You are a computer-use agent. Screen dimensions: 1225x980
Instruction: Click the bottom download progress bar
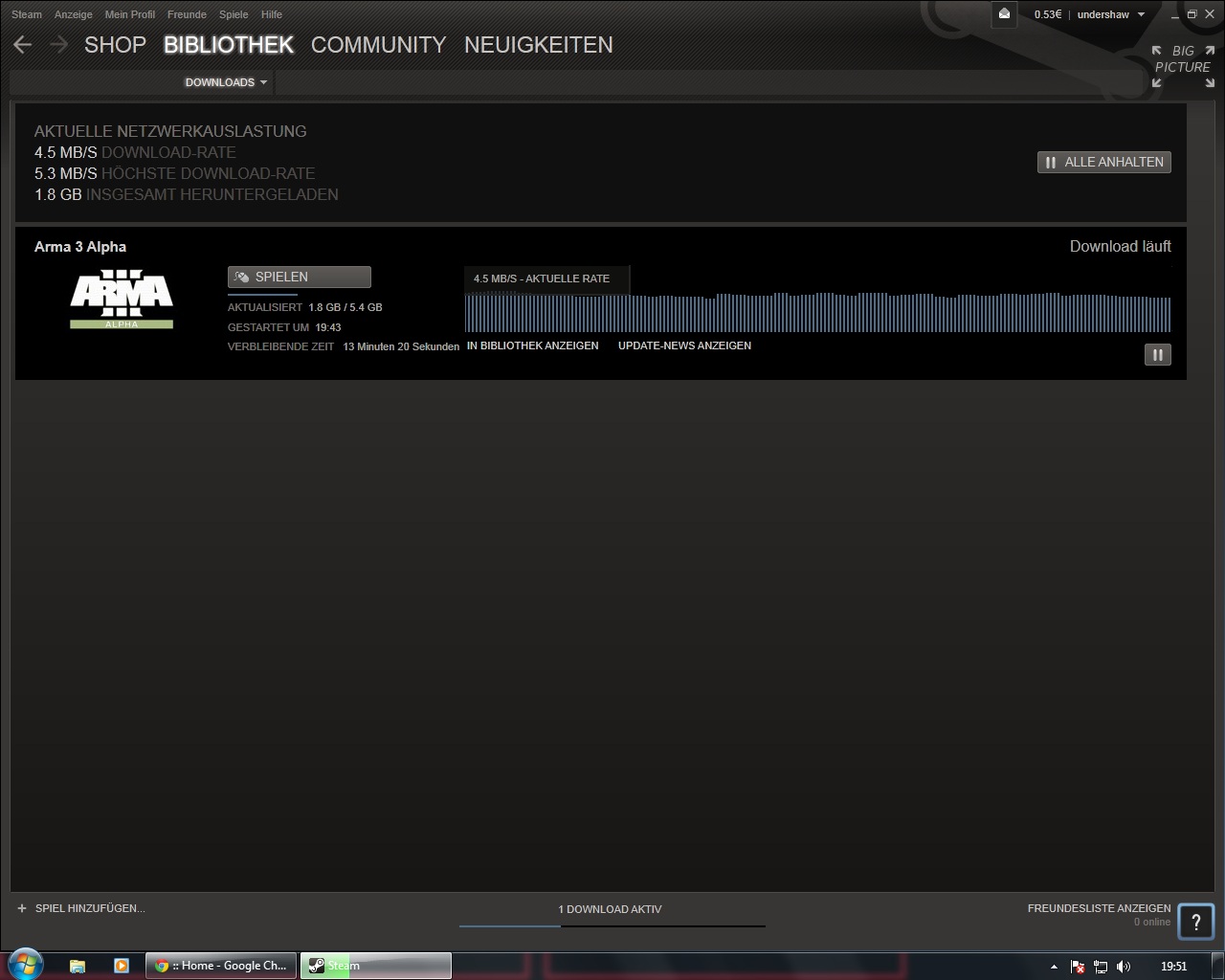(612, 925)
